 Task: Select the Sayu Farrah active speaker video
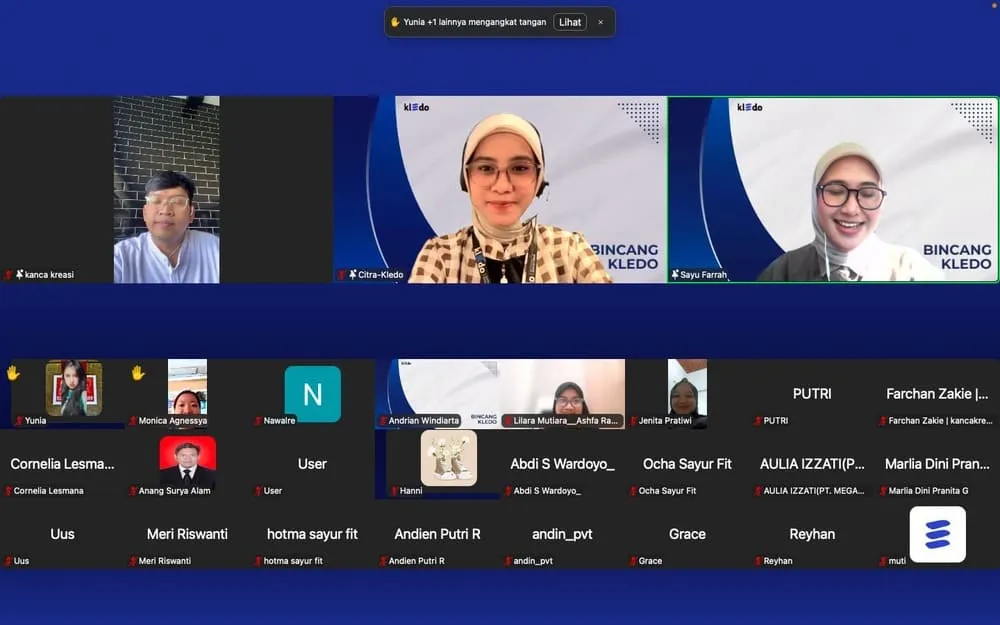833,189
